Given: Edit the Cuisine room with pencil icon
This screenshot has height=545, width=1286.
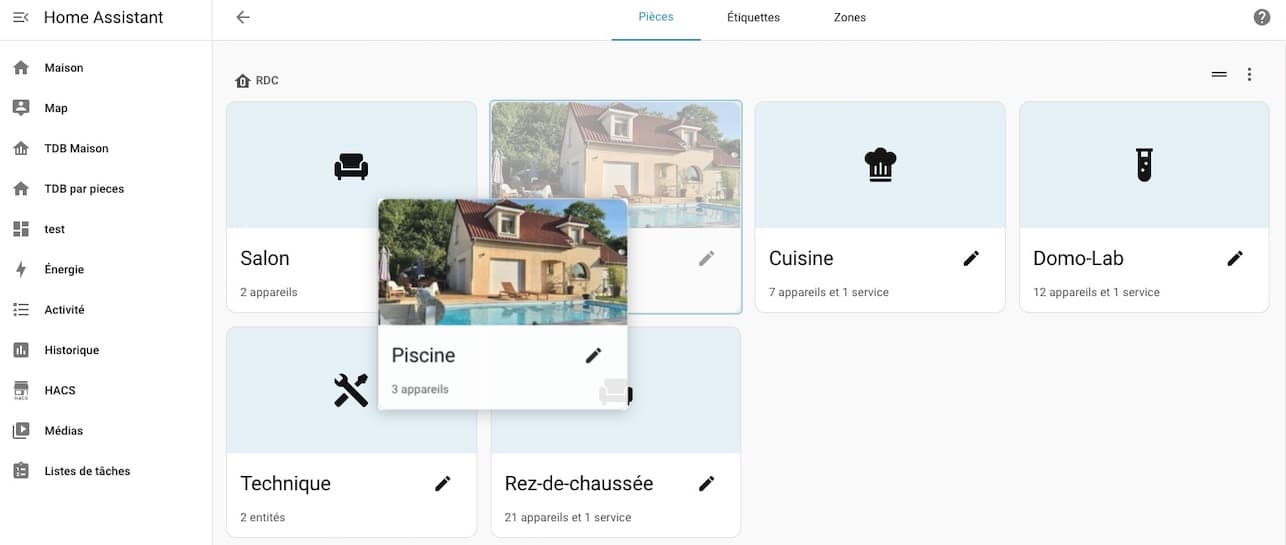Looking at the screenshot, I should tap(971, 258).
